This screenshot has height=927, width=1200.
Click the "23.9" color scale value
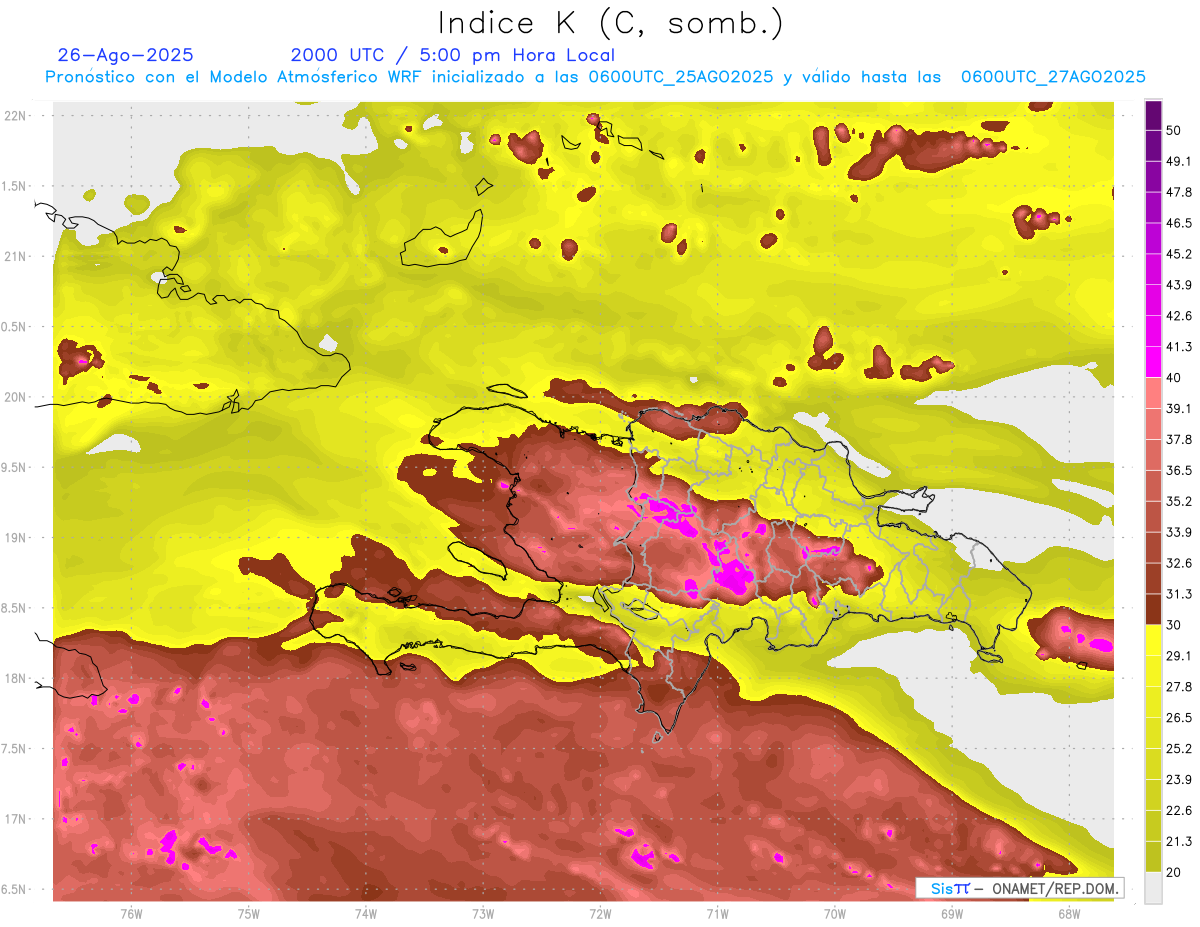coord(1178,780)
